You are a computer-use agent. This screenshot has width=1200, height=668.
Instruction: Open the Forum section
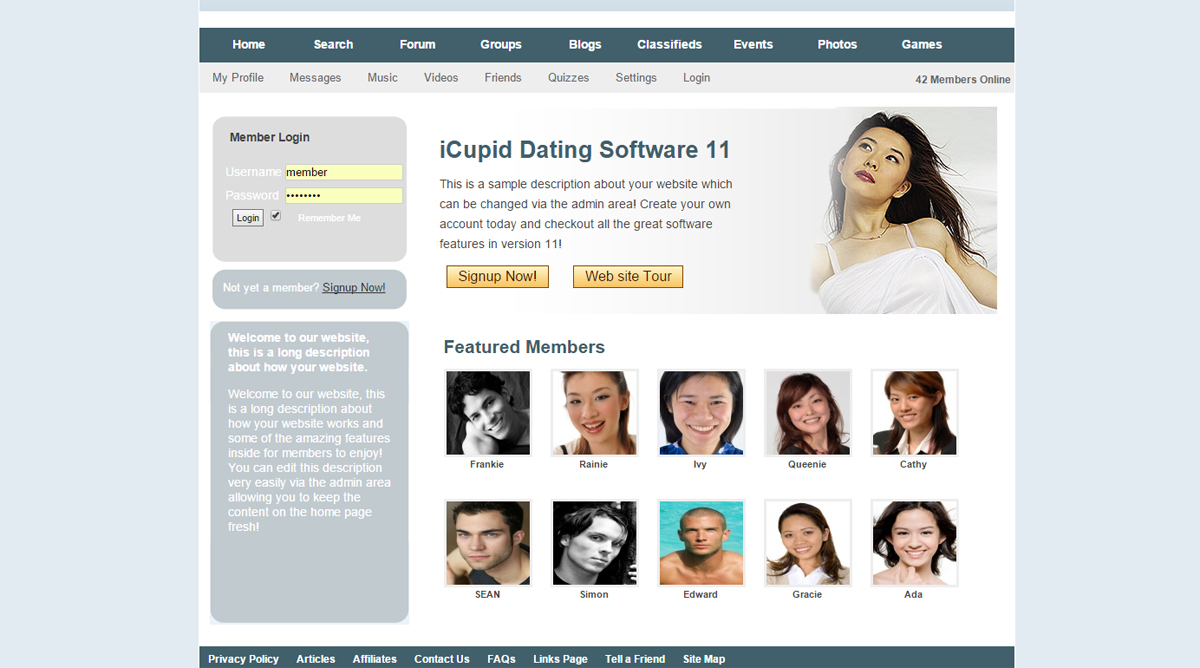point(417,45)
